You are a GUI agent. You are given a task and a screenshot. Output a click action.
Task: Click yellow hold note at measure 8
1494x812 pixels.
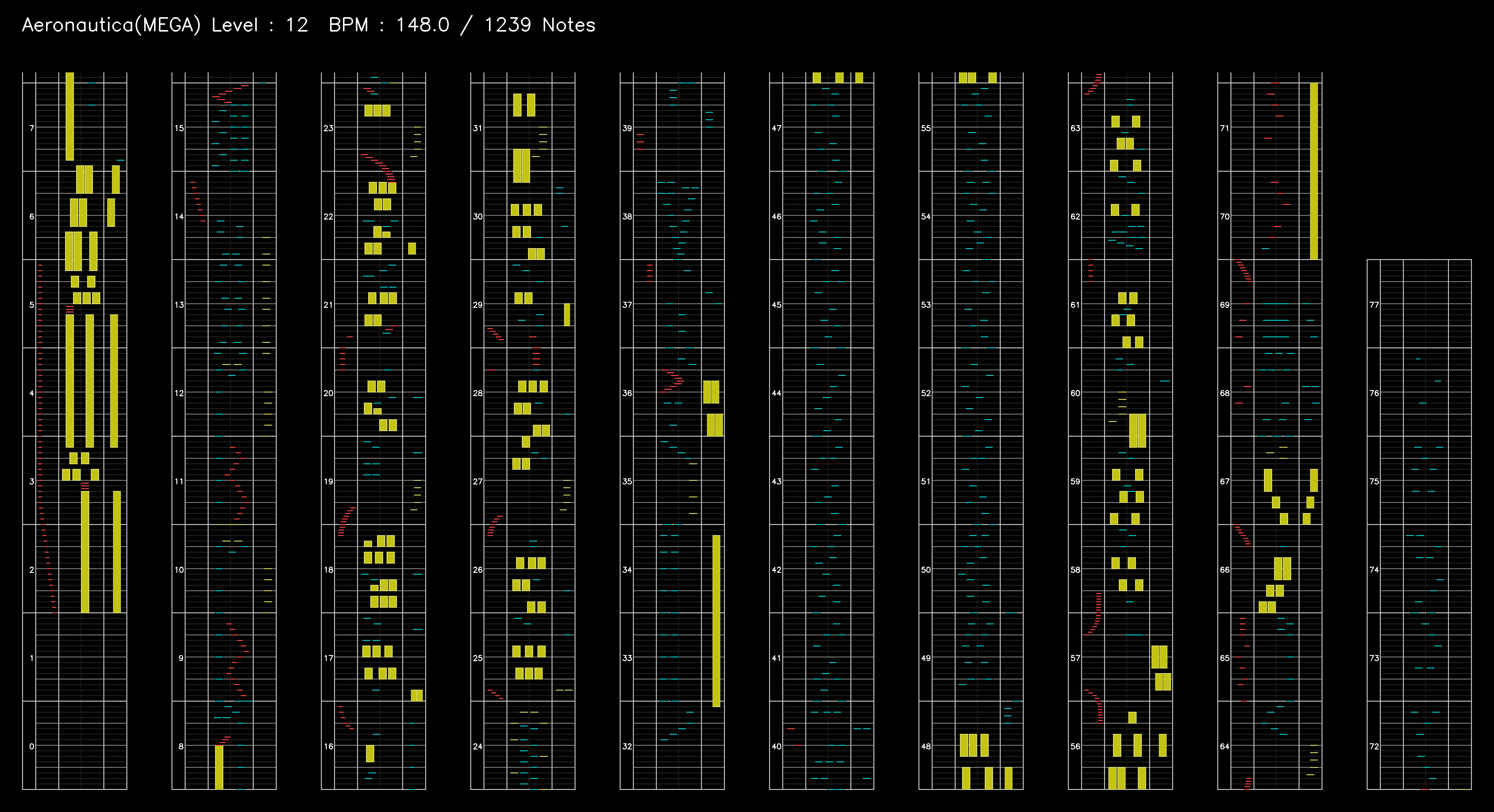click(219, 767)
